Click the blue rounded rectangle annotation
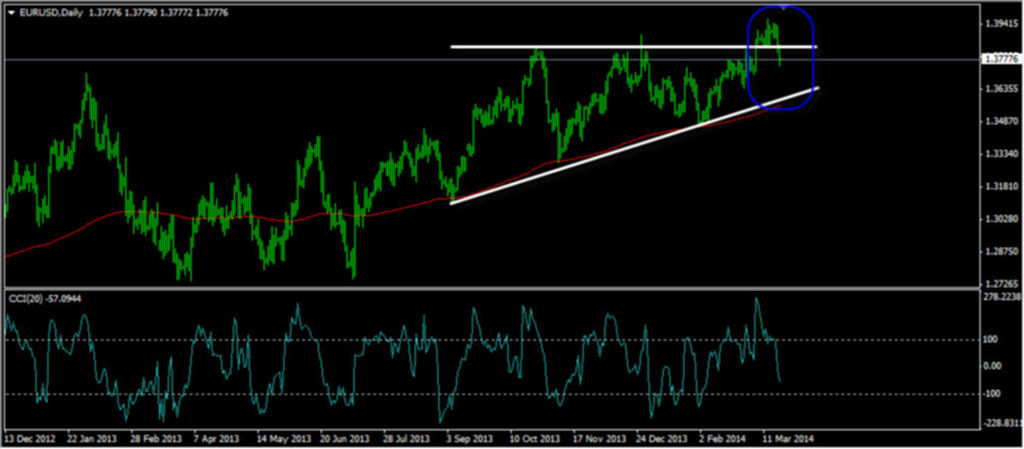Viewport: 1024px width, 449px height. (x=813, y=60)
